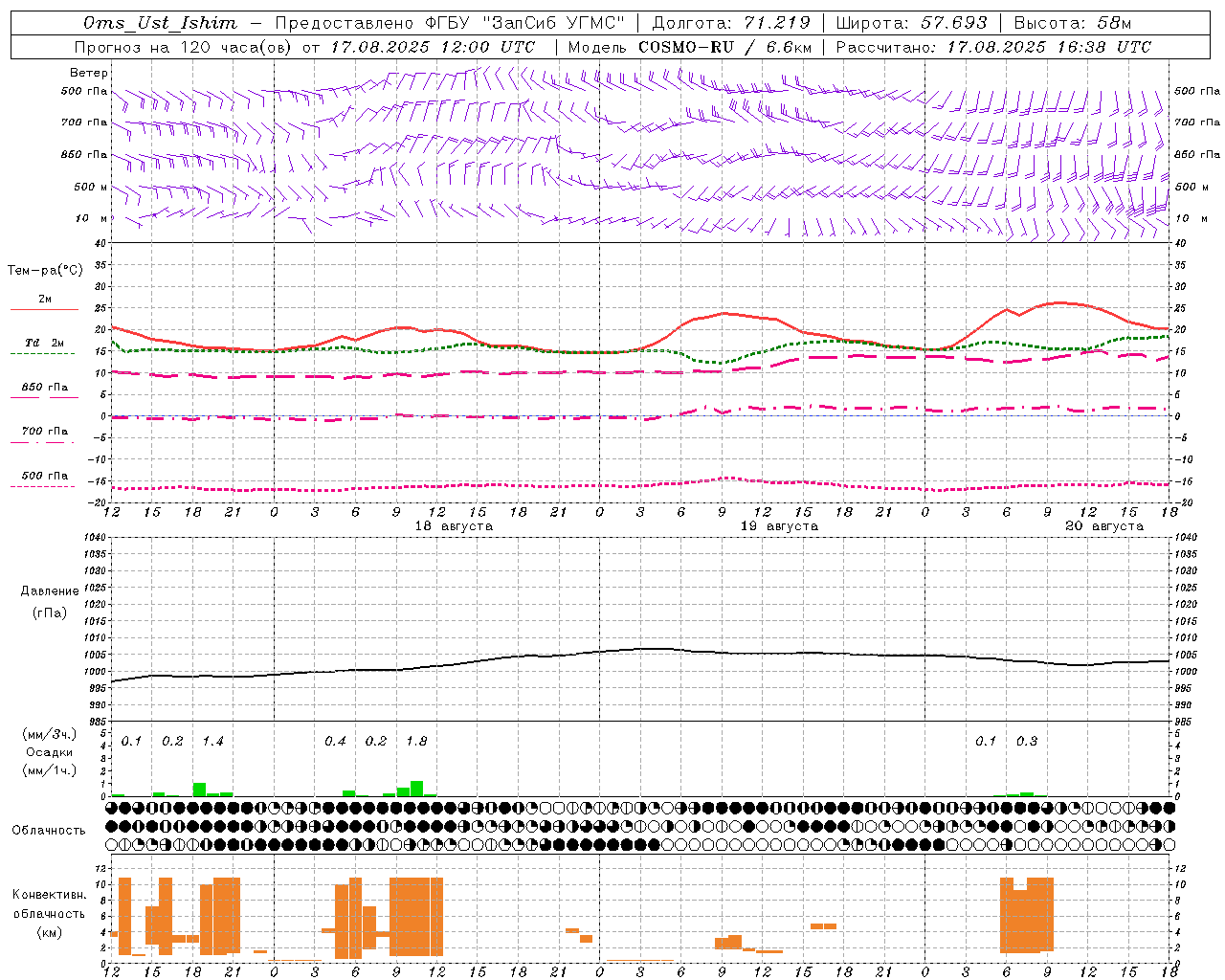Screen dimensions: 1225x980
Task: Click the Td 2м dew point legend label
Action: tap(45, 343)
